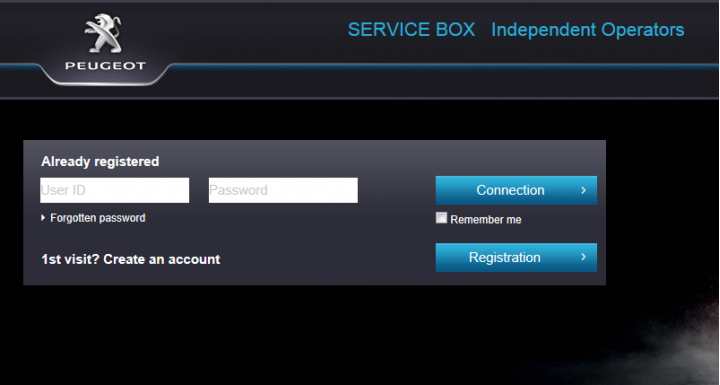Select the '1st visit? Create an account' text

coord(131,259)
